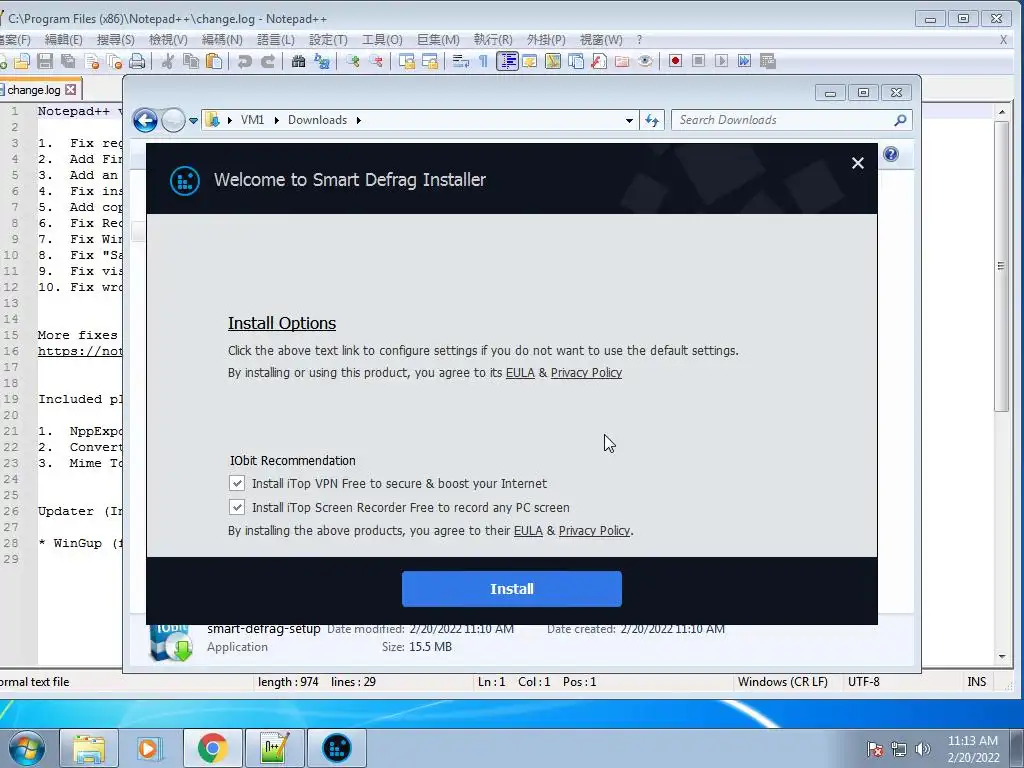
Task: Click the Windows Start button
Action: 26,748
